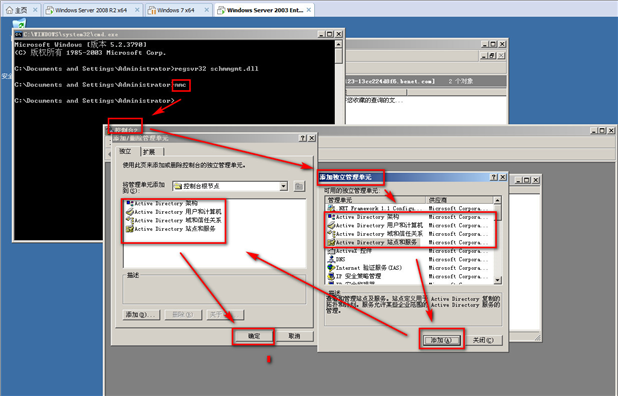Click 'regsvr32 schmmgmt.dll' command text in cmd window
This screenshot has width=618, height=396.
[x=216, y=69]
